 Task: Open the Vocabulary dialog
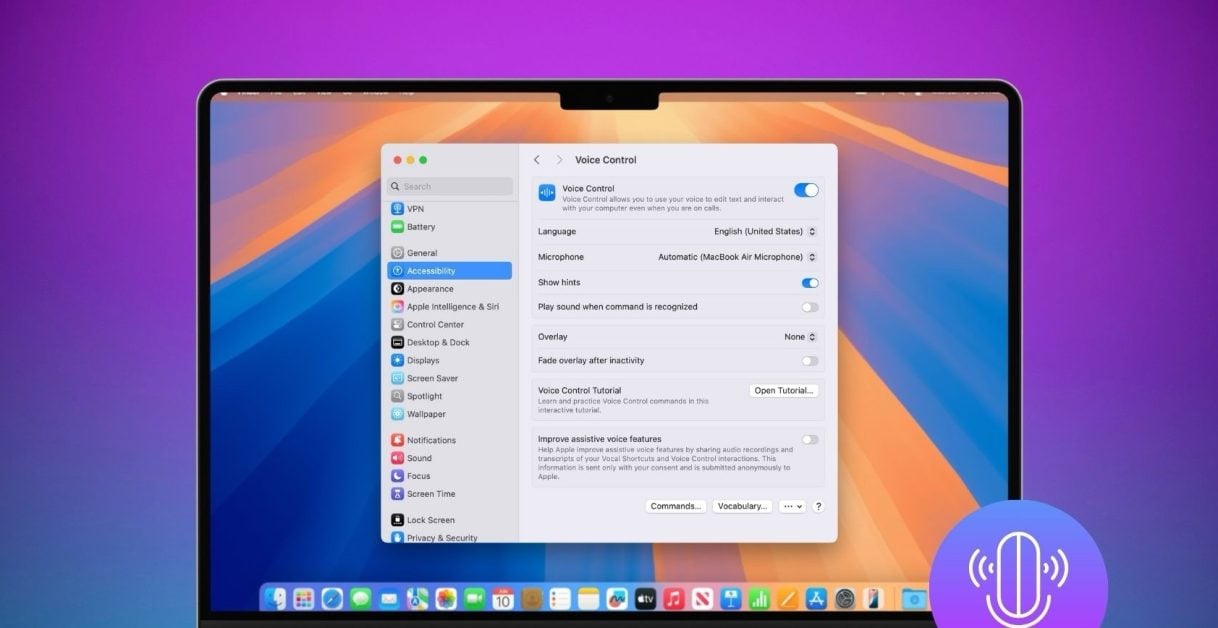pos(742,507)
